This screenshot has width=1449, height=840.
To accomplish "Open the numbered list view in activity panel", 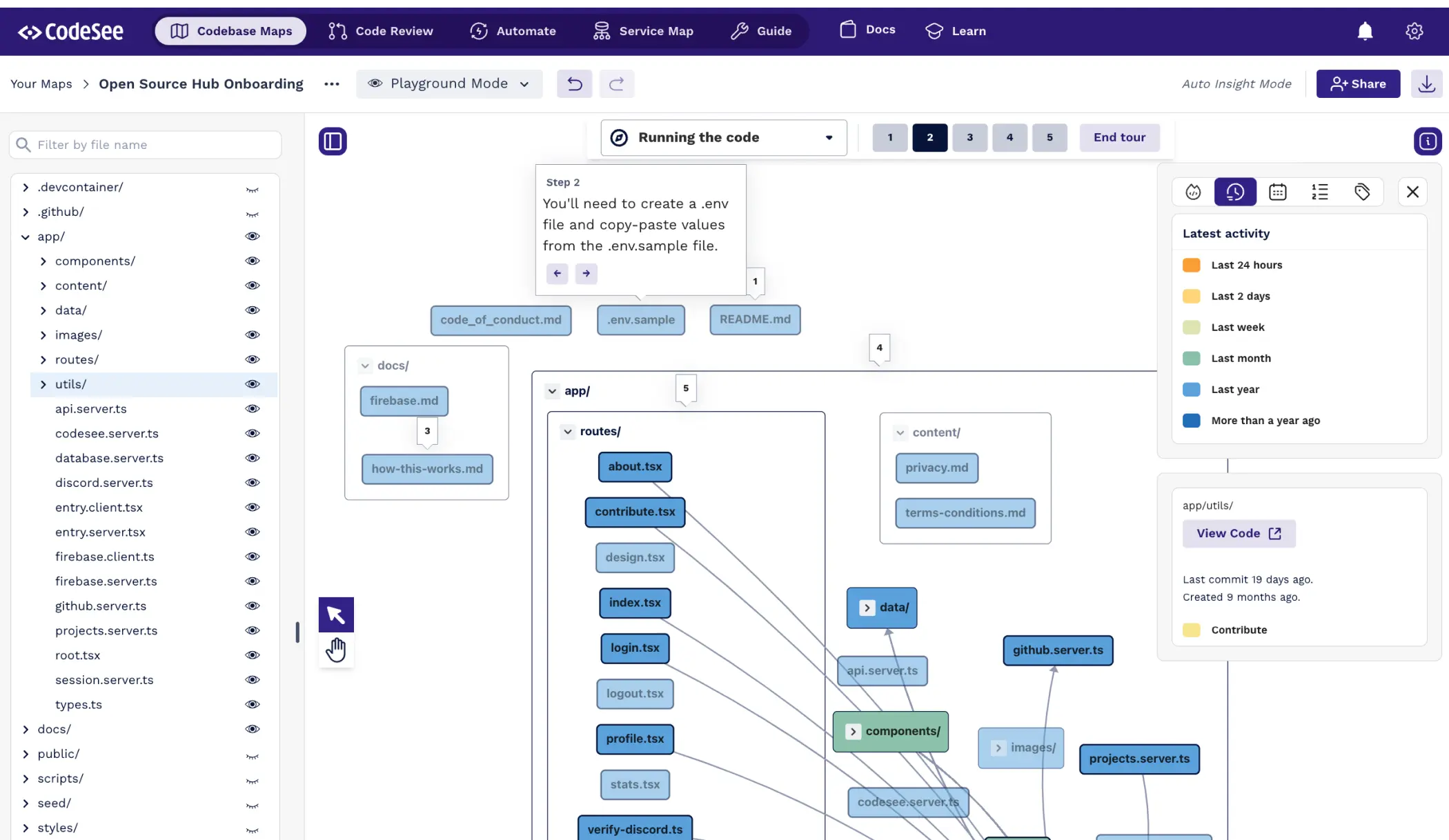I will (x=1320, y=192).
